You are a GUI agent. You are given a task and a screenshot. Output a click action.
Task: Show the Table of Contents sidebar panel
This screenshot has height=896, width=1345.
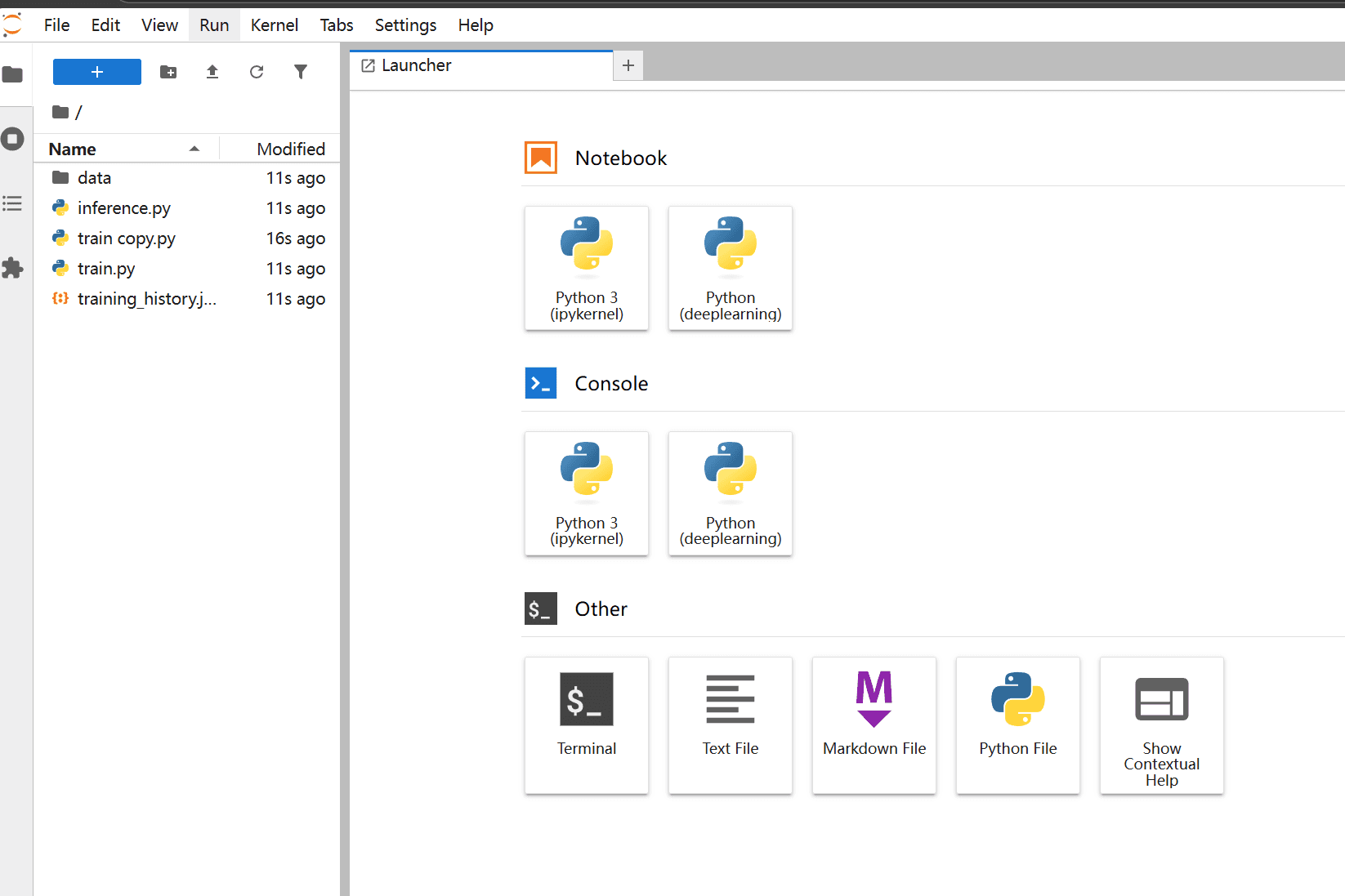click(12, 203)
